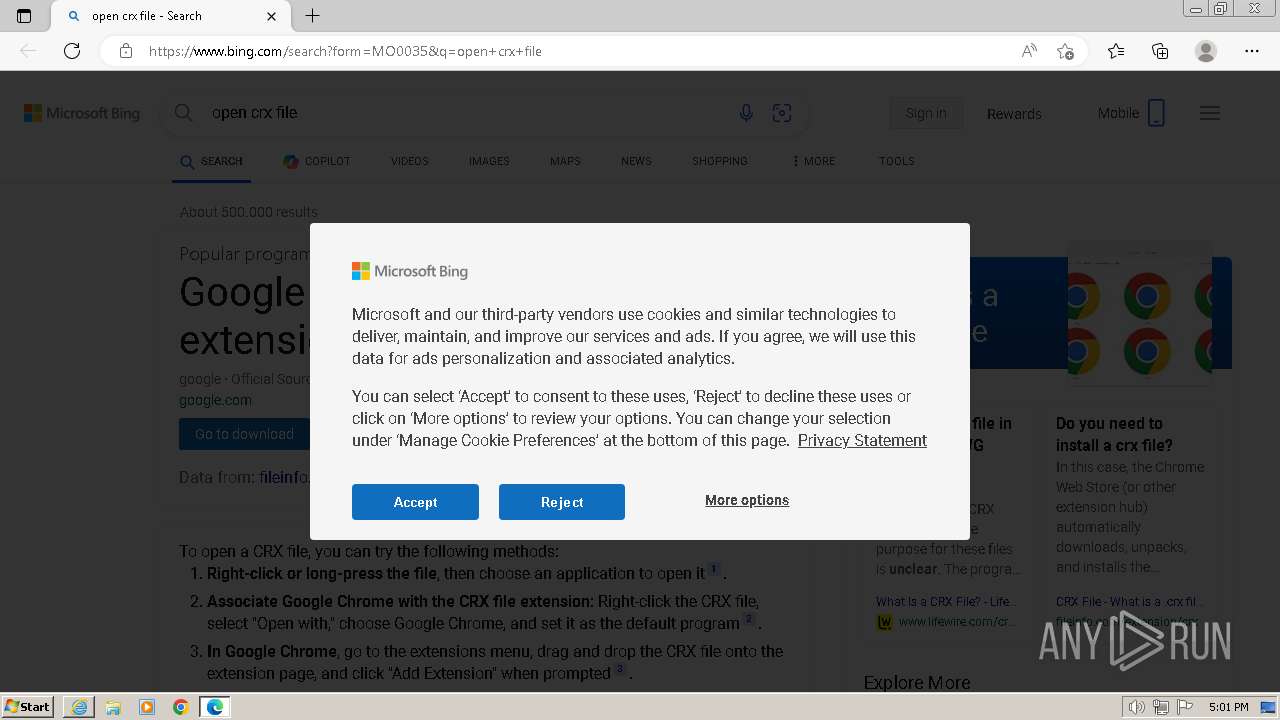This screenshot has height=720, width=1280.
Task: Click the browser Back arrow
Action: (28, 51)
